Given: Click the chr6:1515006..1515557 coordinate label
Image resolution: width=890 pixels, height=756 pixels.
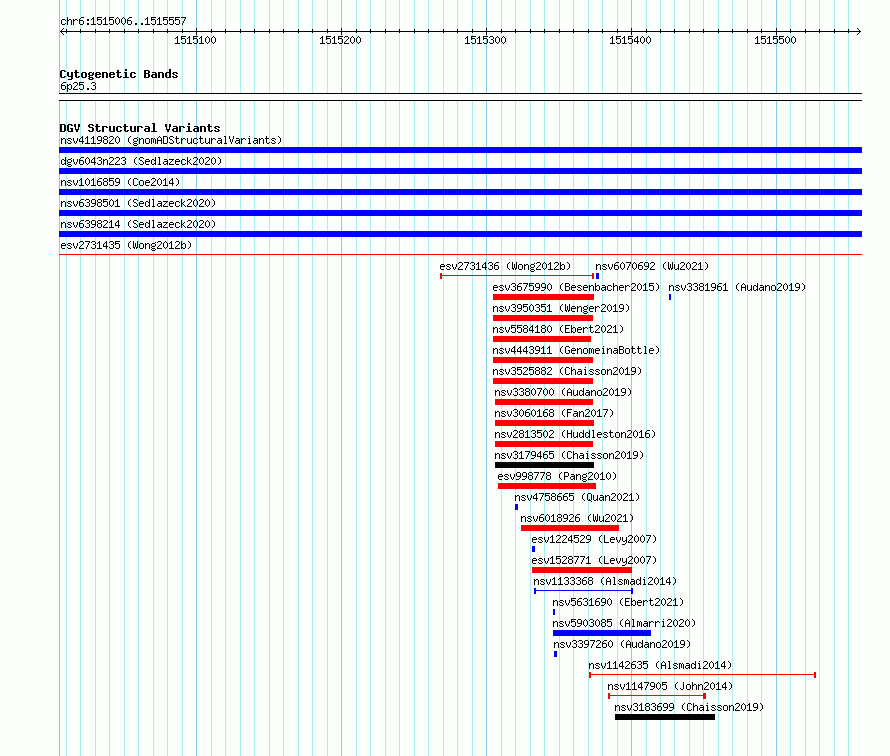Looking at the screenshot, I should [123, 21].
